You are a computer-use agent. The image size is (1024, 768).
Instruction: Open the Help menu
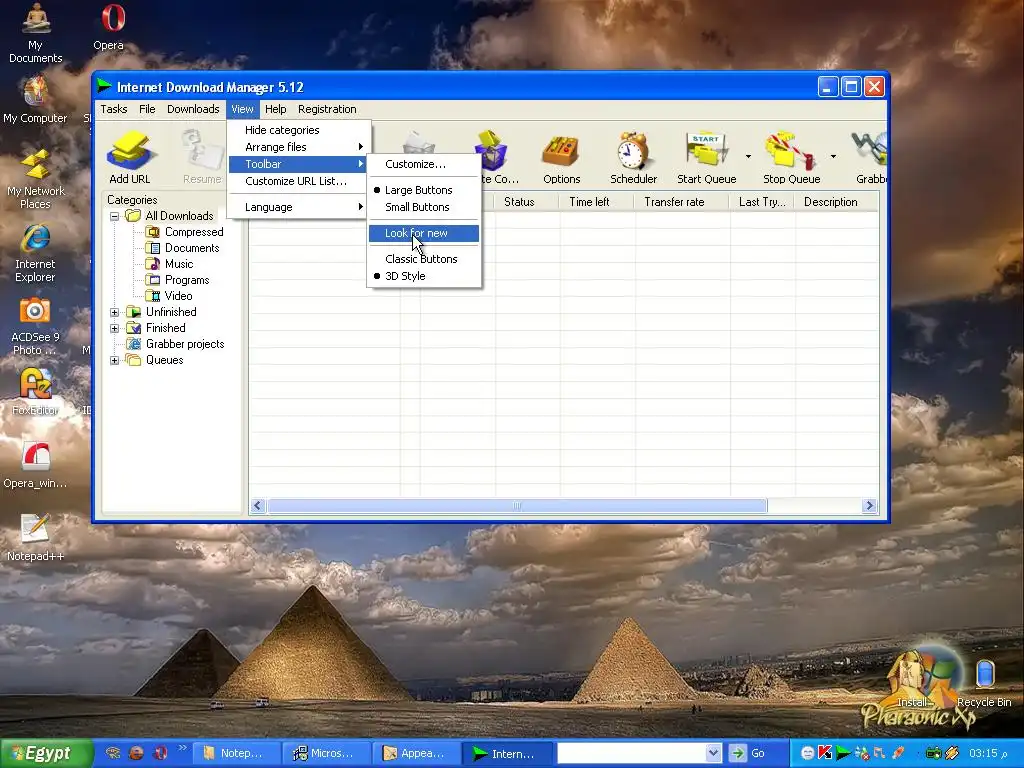point(276,109)
